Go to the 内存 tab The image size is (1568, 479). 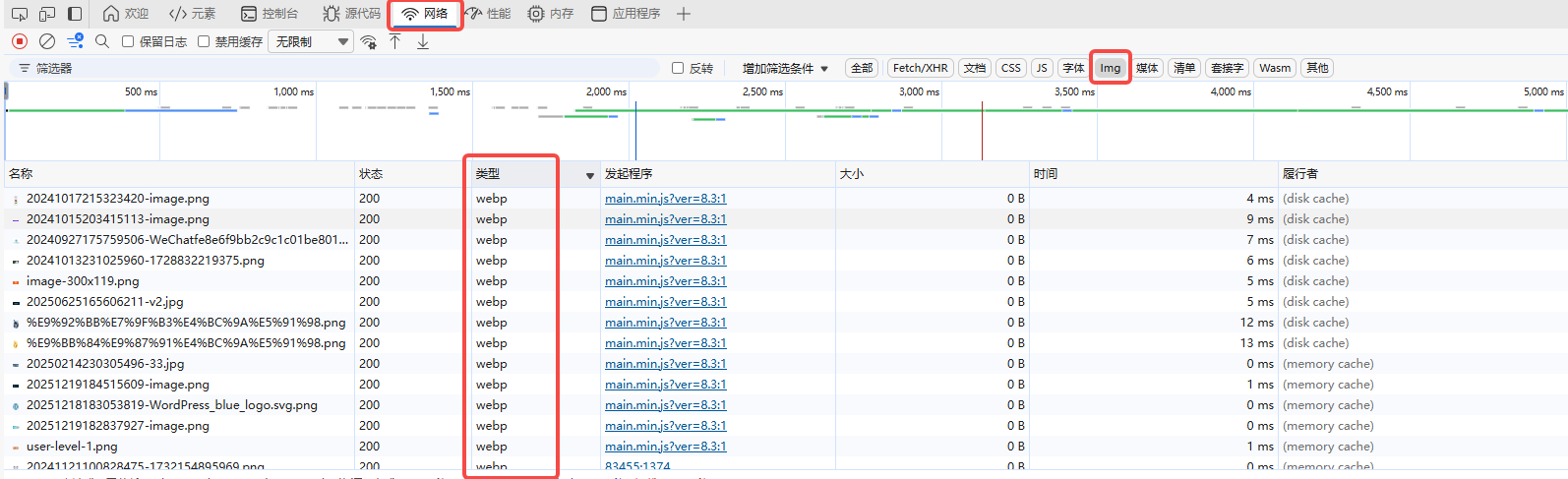point(551,14)
